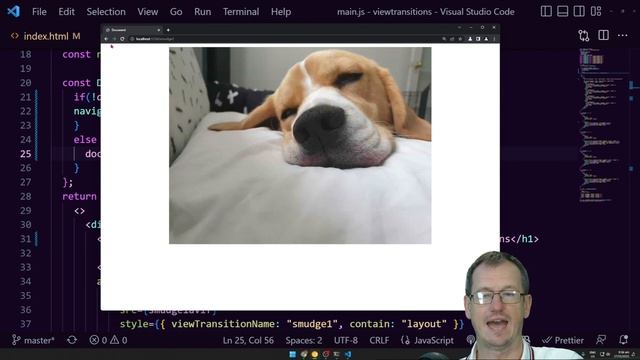This screenshot has height=360, width=640.
Task: Click the fragment tag on line 29
Action: click(x=79, y=211)
